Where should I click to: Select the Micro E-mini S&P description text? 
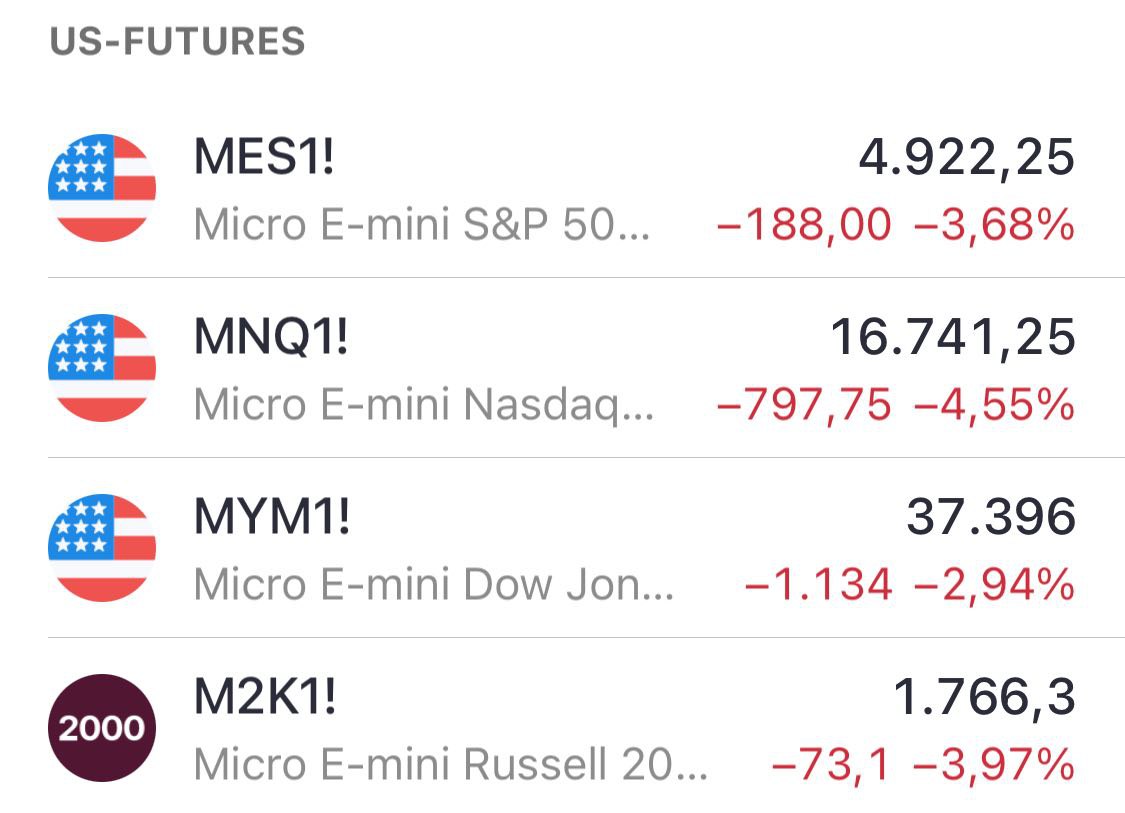(x=422, y=226)
